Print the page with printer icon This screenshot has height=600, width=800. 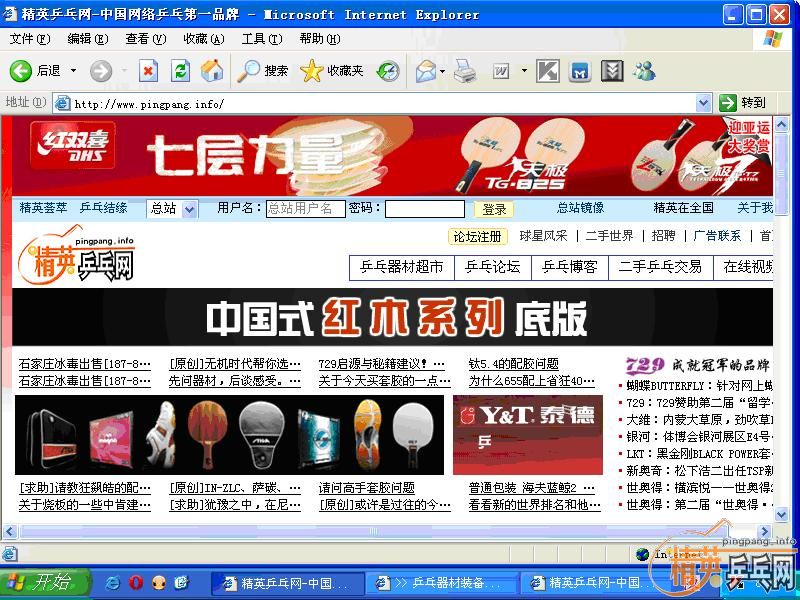tap(465, 71)
